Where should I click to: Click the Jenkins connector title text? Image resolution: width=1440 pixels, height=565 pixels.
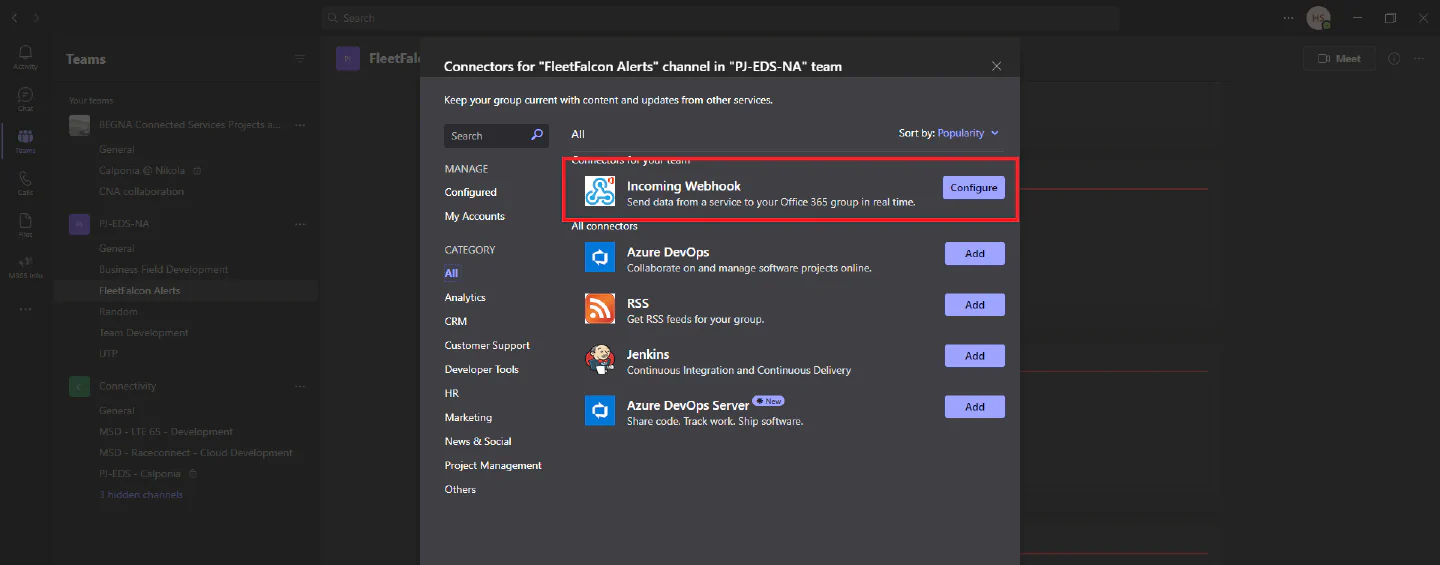pos(648,354)
